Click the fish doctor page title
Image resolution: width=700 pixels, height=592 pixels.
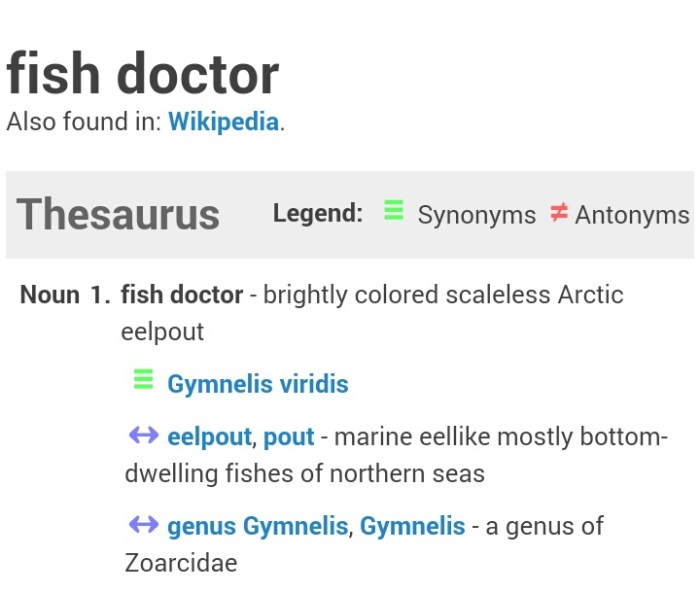coord(143,74)
